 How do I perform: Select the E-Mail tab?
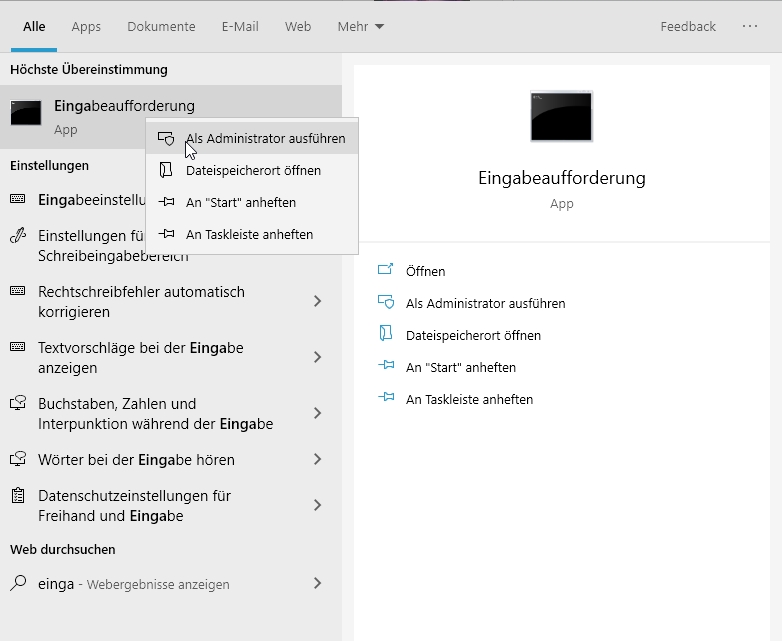240,26
